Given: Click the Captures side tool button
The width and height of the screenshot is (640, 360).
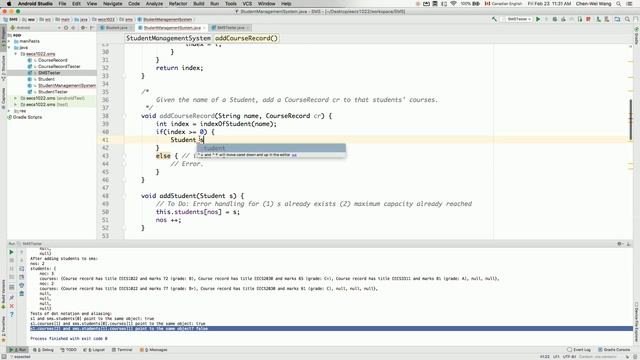Looking at the screenshot, I should pyautogui.click(x=3, y=97).
